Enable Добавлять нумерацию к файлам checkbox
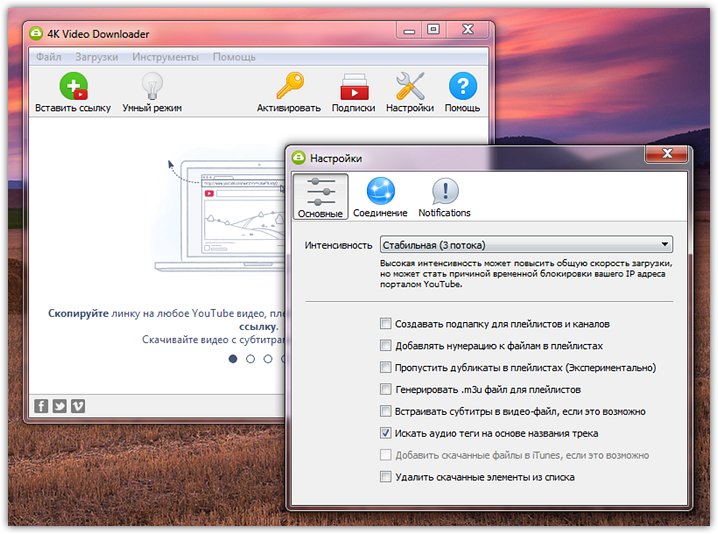This screenshot has width=718, height=534. [x=386, y=345]
